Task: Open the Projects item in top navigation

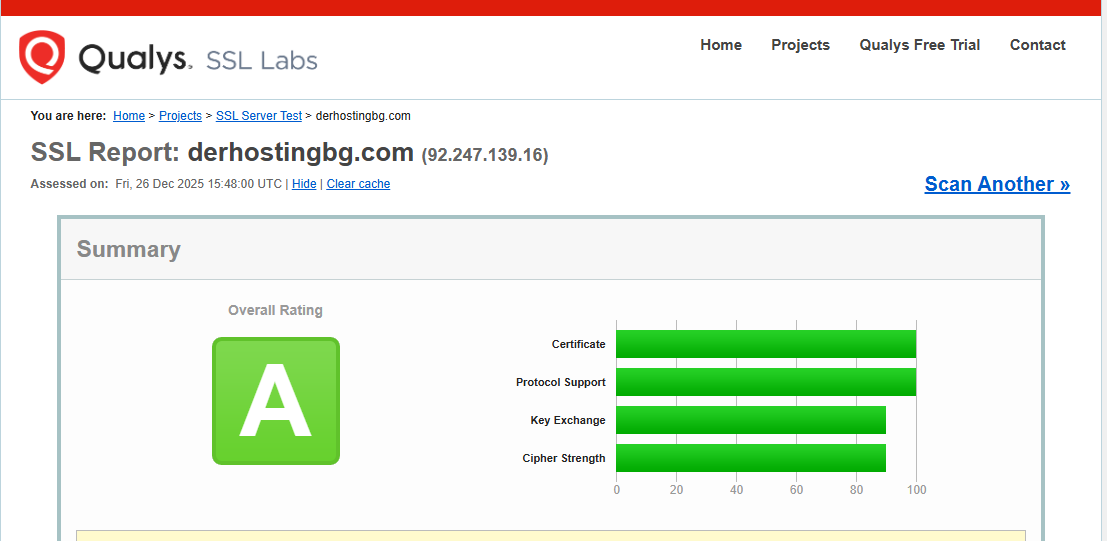Action: [800, 45]
